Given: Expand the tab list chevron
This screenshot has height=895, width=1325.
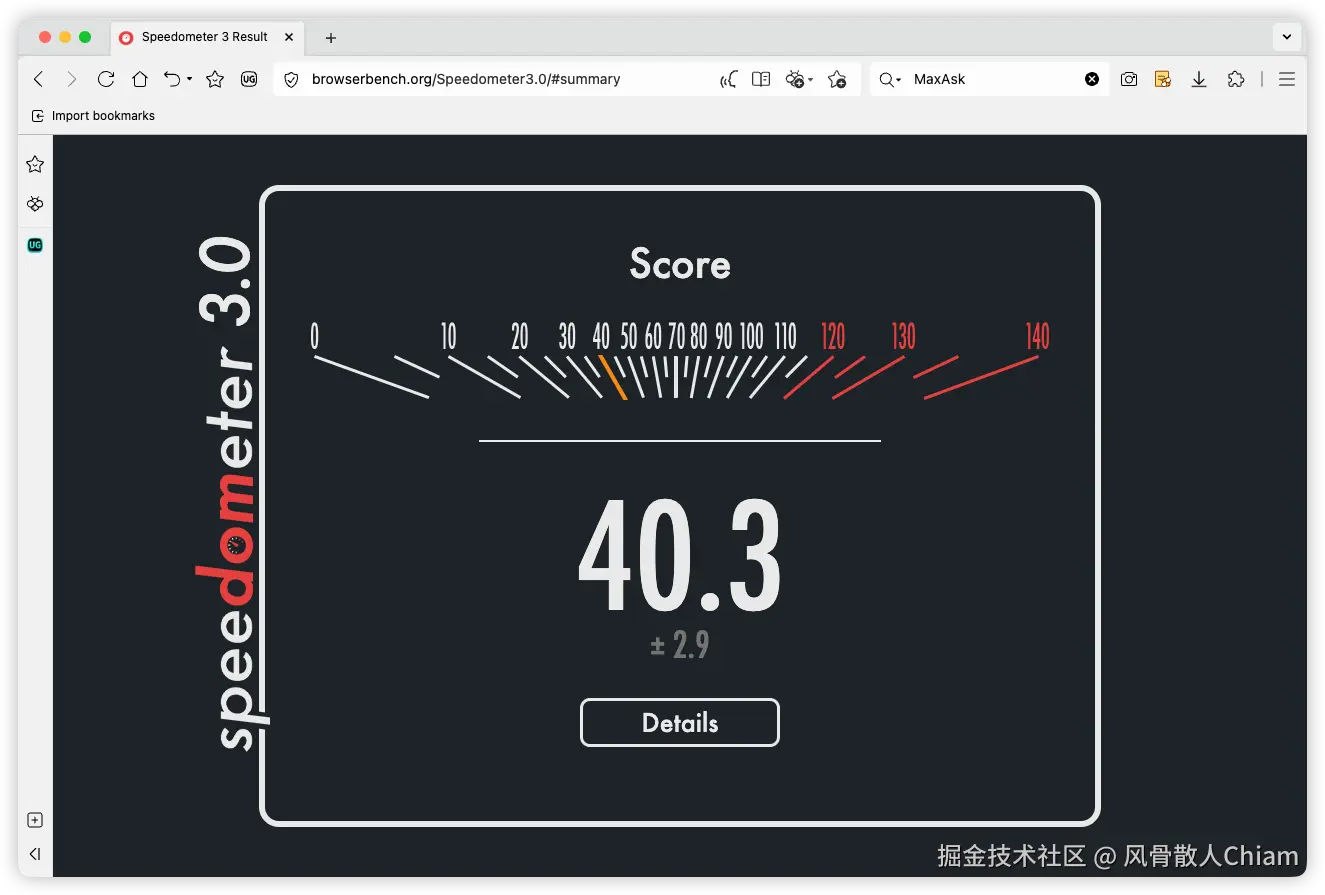Looking at the screenshot, I should 1287,37.
